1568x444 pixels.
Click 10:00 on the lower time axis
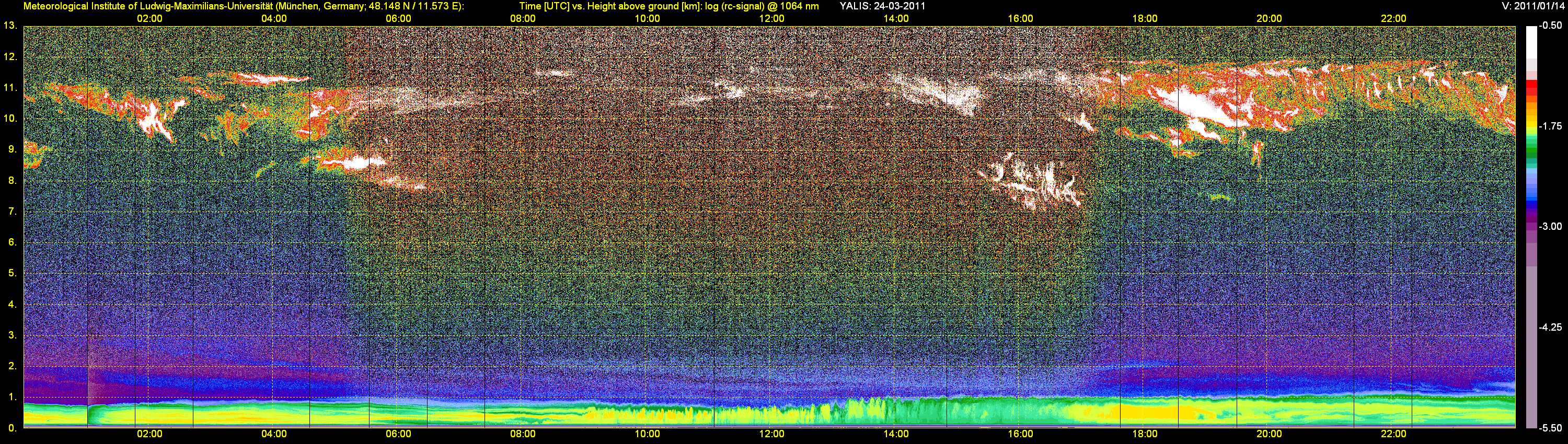point(648,434)
